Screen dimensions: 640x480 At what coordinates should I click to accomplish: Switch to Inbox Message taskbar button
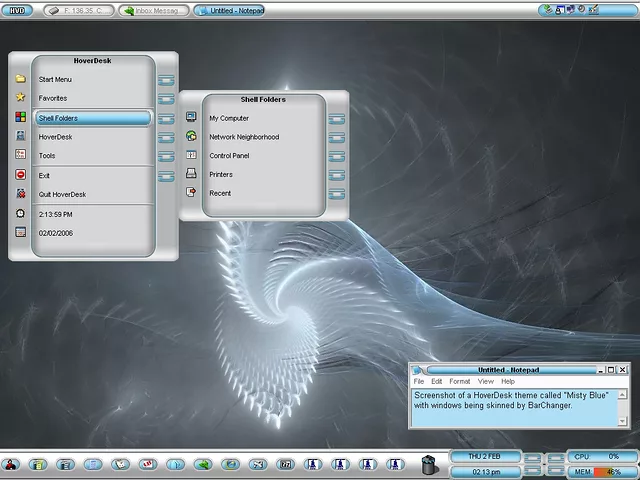tap(153, 10)
